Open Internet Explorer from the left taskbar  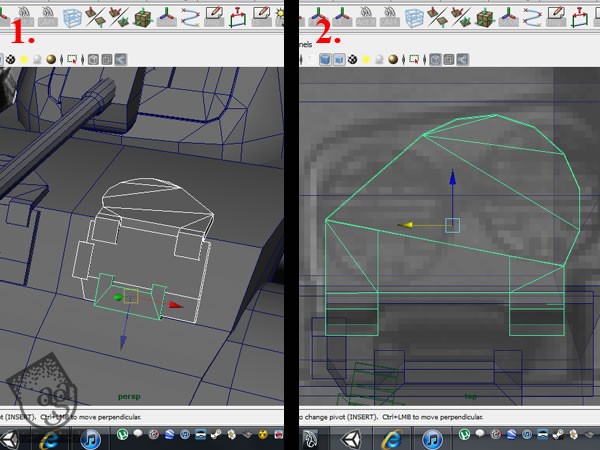point(50,438)
